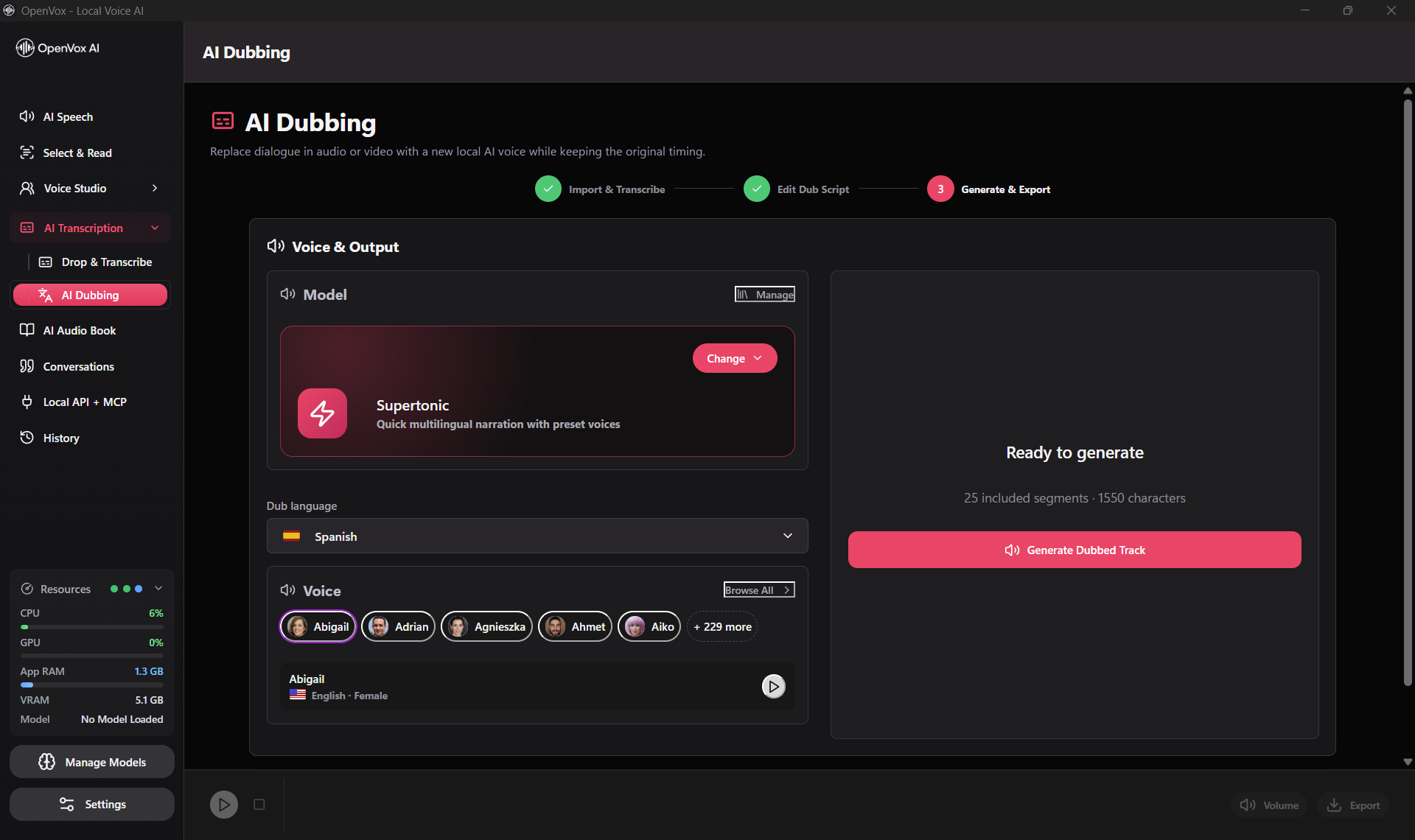
Task: Click Generate Dubbed Track button
Action: (1075, 550)
